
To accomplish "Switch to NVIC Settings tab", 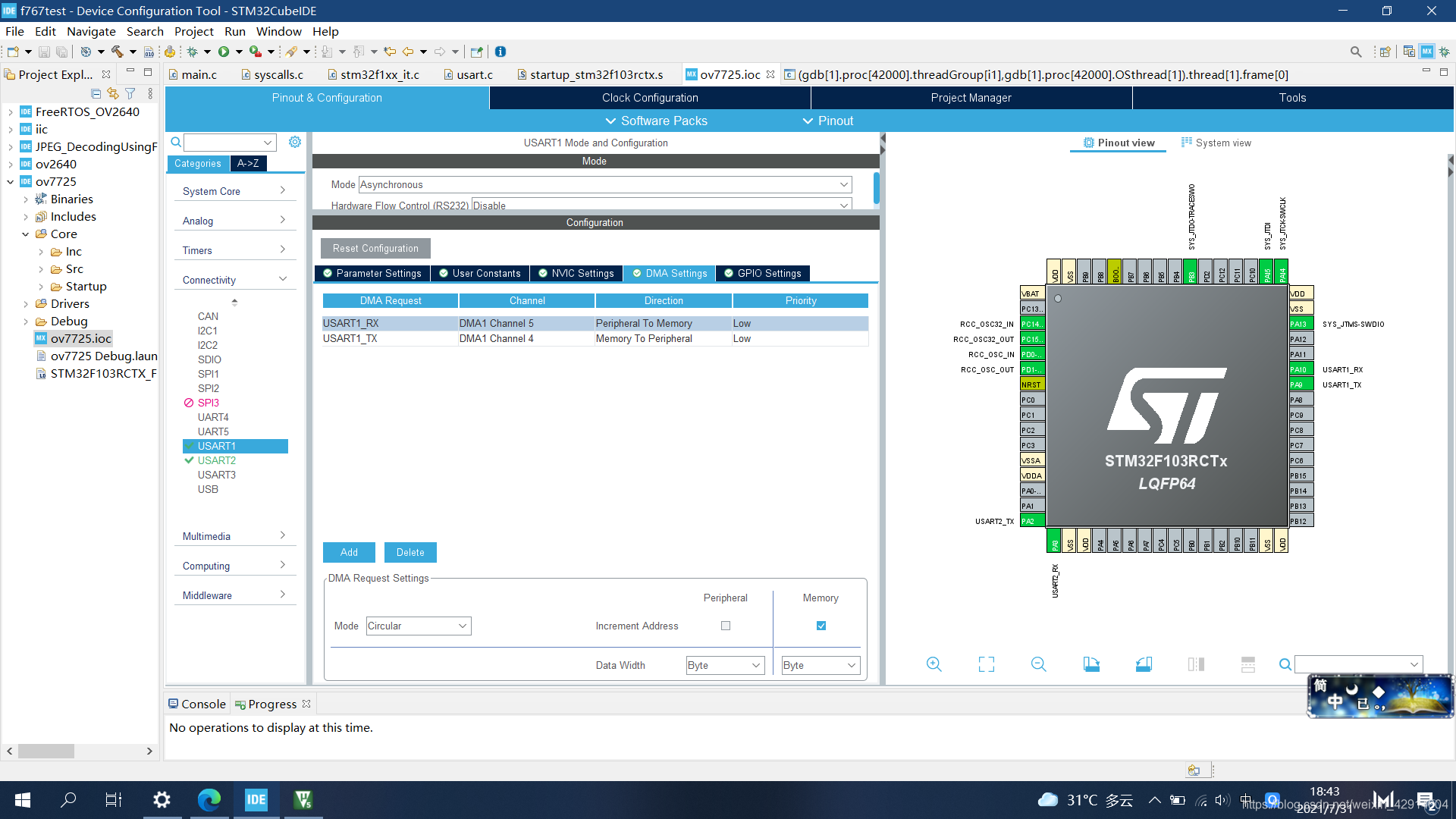I will [576, 274].
